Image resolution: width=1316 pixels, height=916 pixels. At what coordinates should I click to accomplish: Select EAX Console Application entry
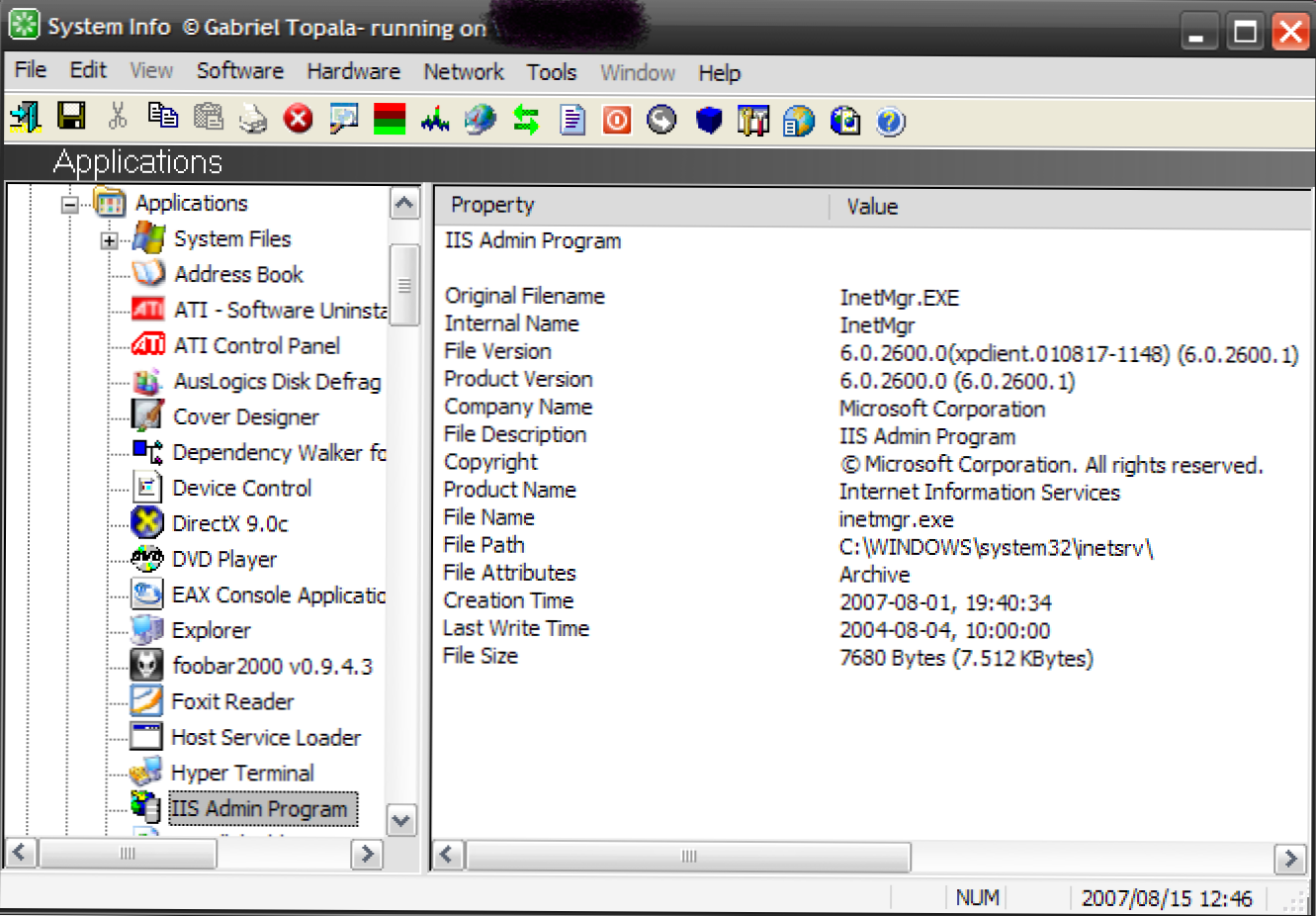[279, 595]
